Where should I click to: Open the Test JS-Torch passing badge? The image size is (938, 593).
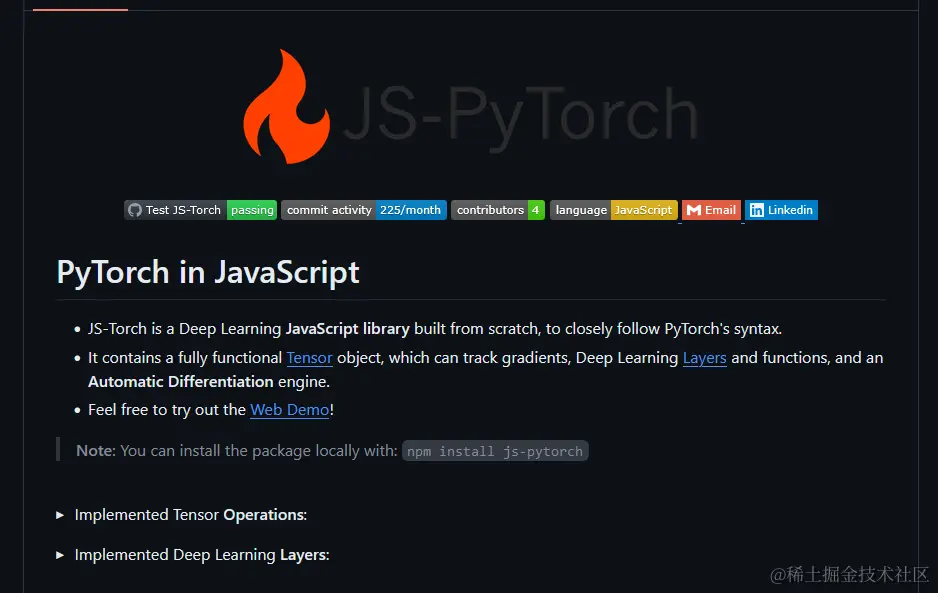[x=200, y=210]
